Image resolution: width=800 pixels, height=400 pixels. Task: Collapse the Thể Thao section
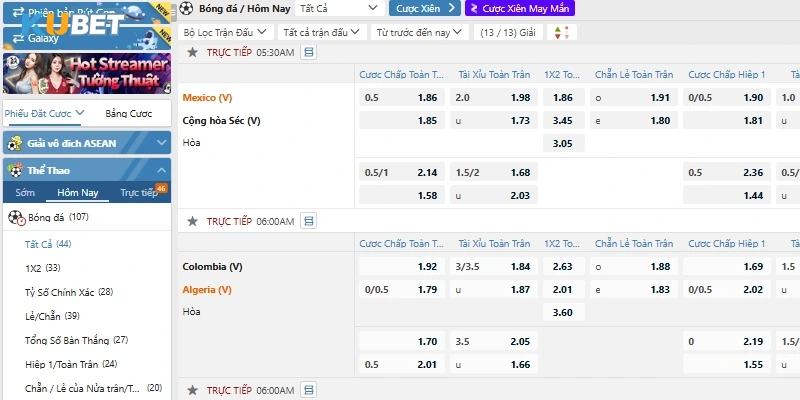click(162, 170)
